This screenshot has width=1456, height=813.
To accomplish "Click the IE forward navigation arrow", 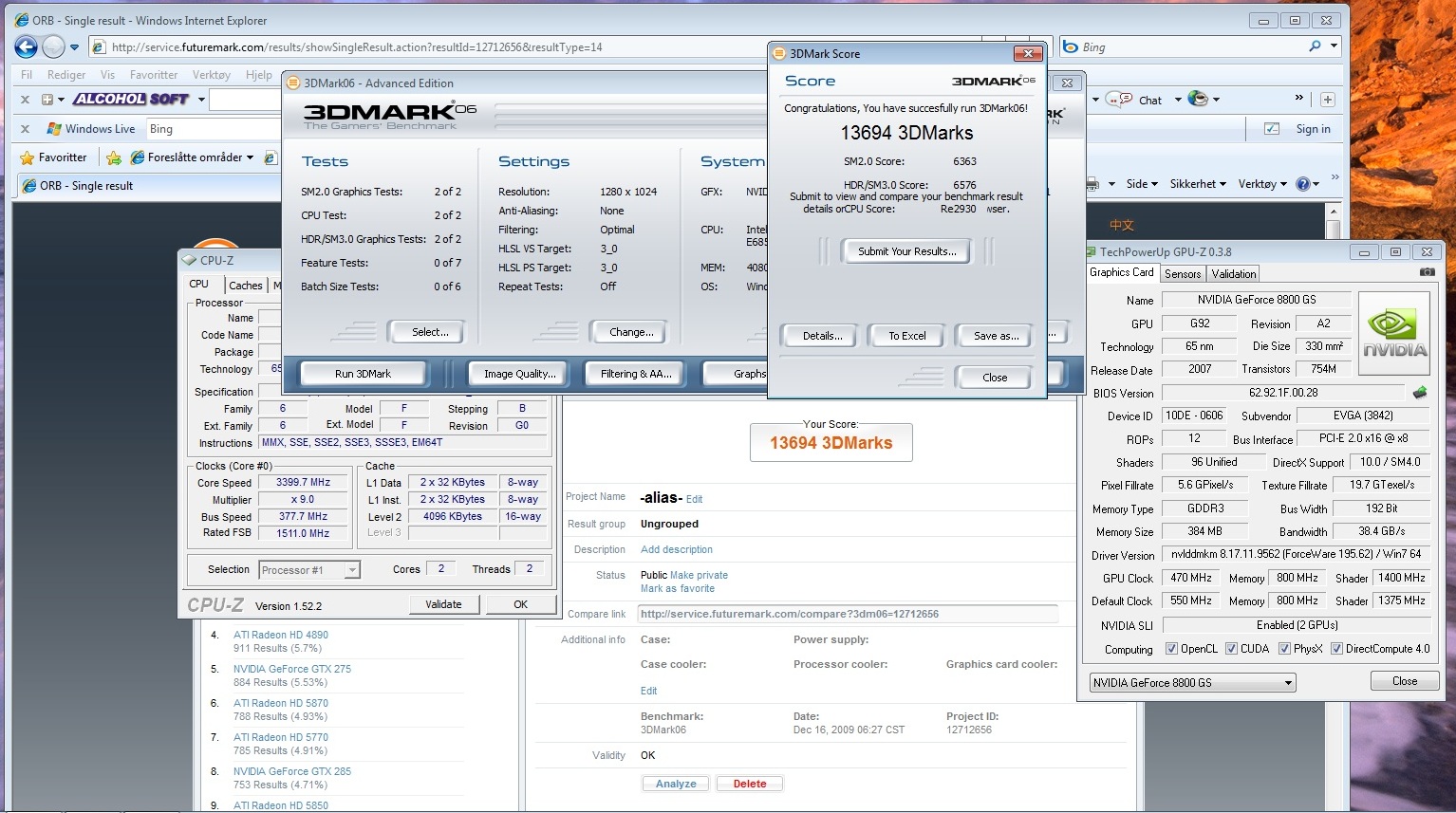I will tap(54, 46).
